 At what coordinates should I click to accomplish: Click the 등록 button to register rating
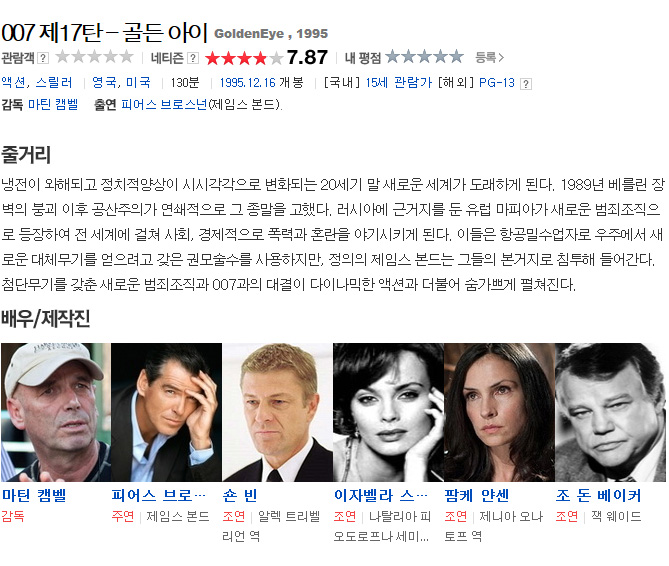pyautogui.click(x=489, y=58)
